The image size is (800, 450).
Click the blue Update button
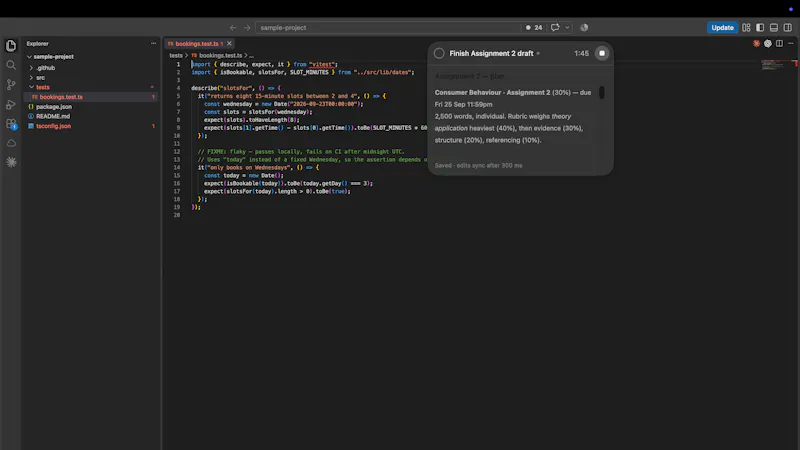point(722,28)
